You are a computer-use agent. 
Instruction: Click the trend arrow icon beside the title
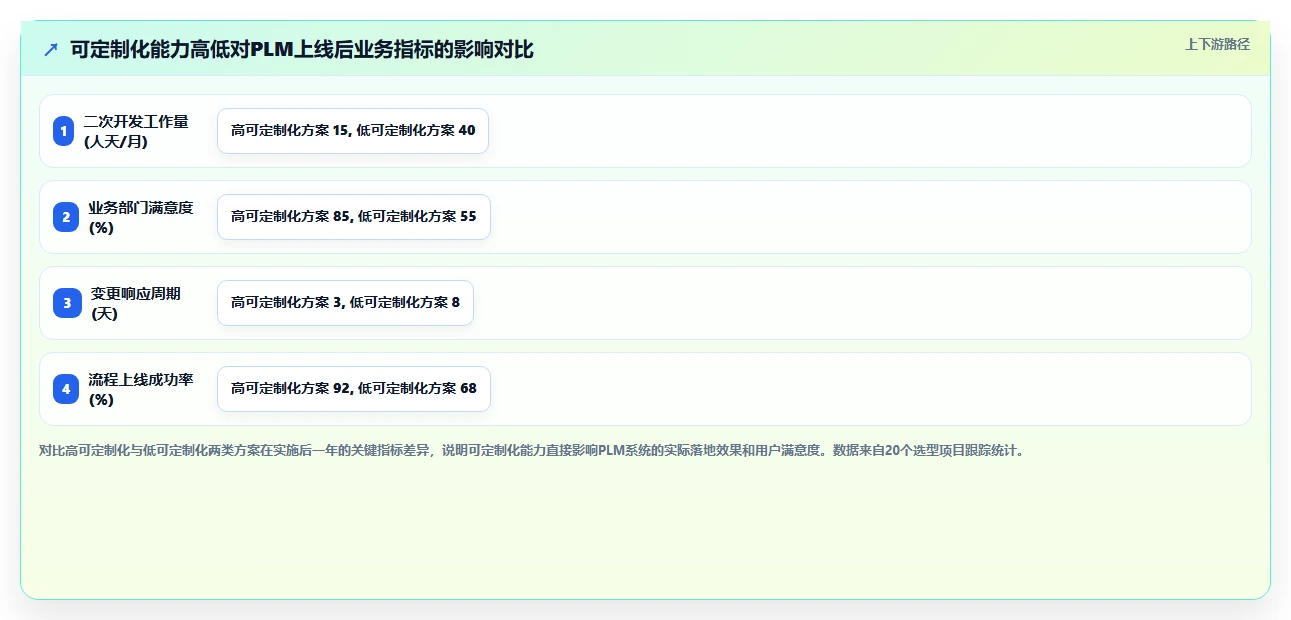click(51, 49)
